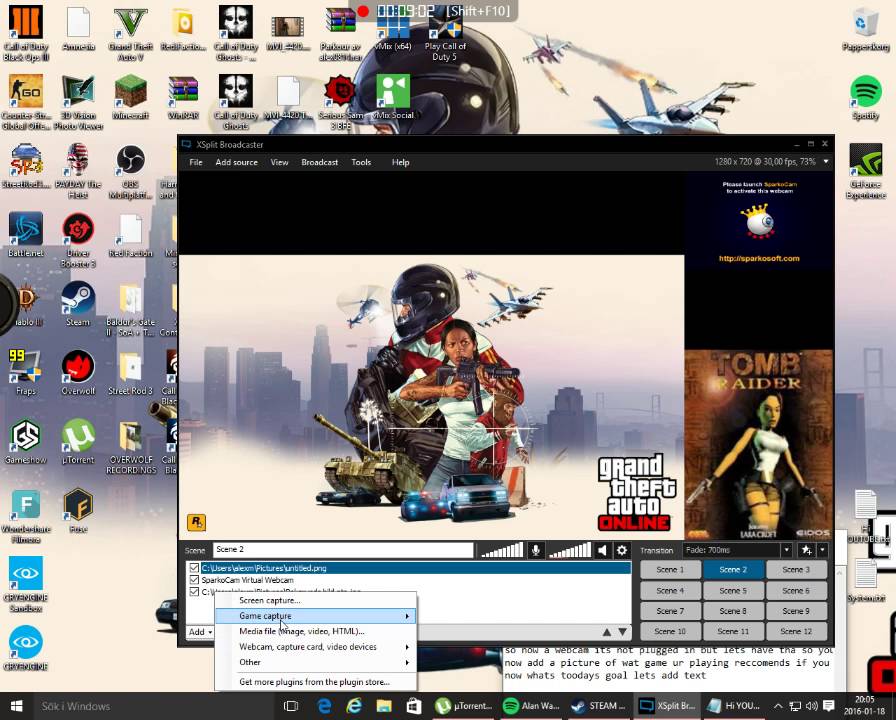This screenshot has height=720, width=896.
Task: Select the untitled.png source row
Action: tap(409, 568)
